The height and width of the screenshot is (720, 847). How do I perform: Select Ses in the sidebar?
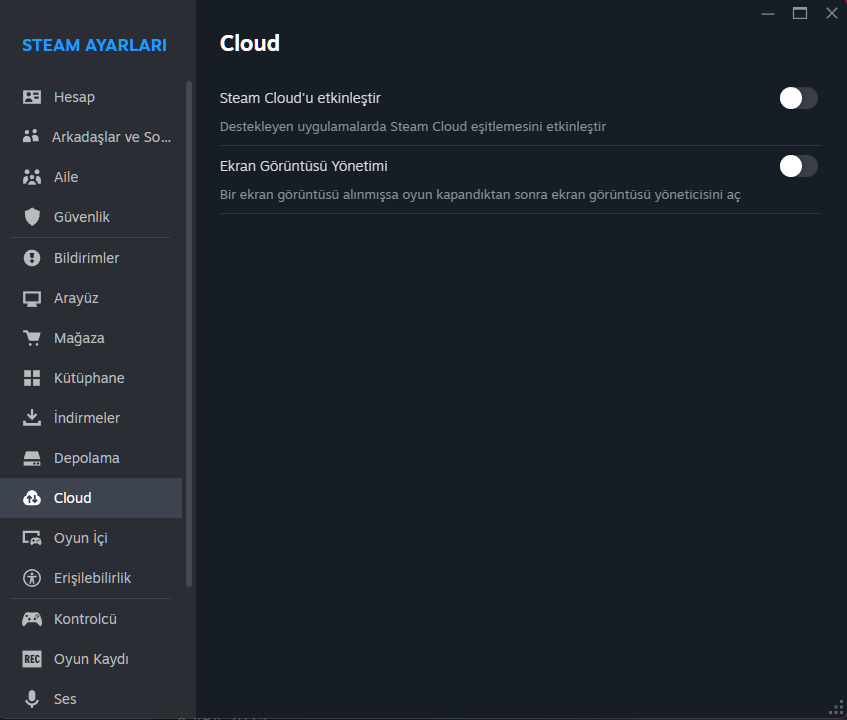[91, 699]
